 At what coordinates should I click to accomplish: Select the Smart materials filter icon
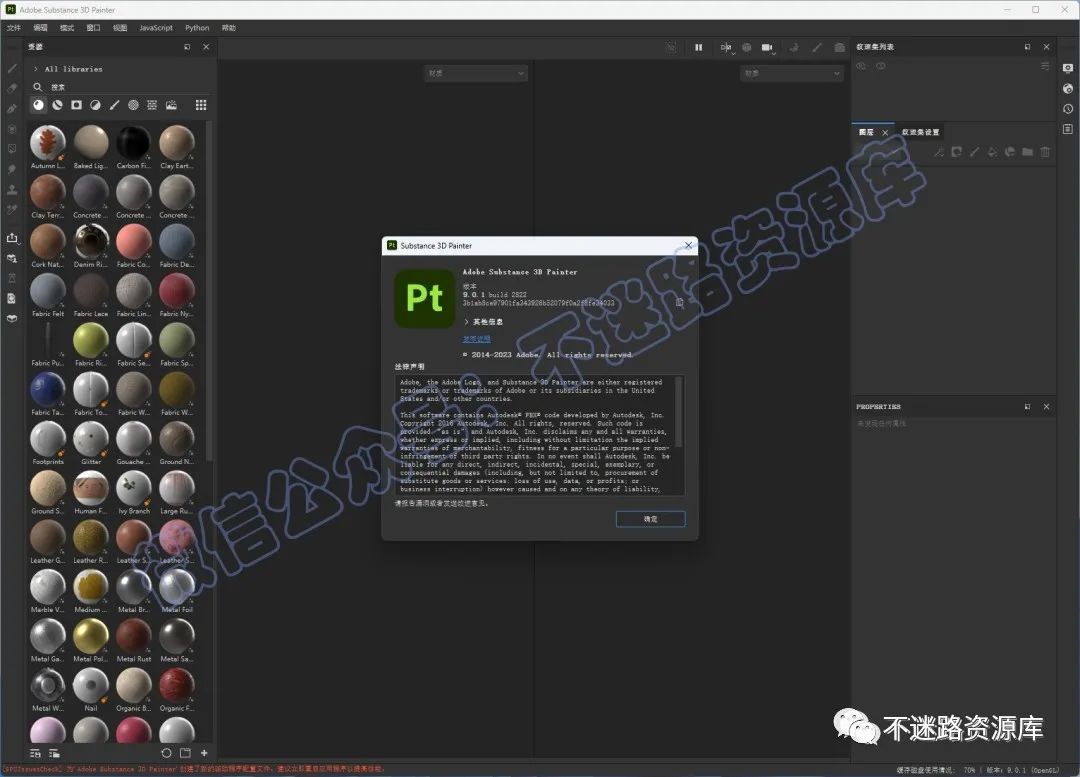point(57,105)
